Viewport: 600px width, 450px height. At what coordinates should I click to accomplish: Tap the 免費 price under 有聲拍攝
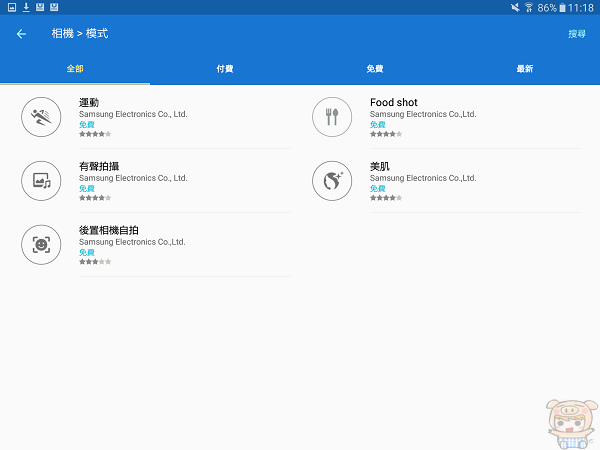click(87, 189)
